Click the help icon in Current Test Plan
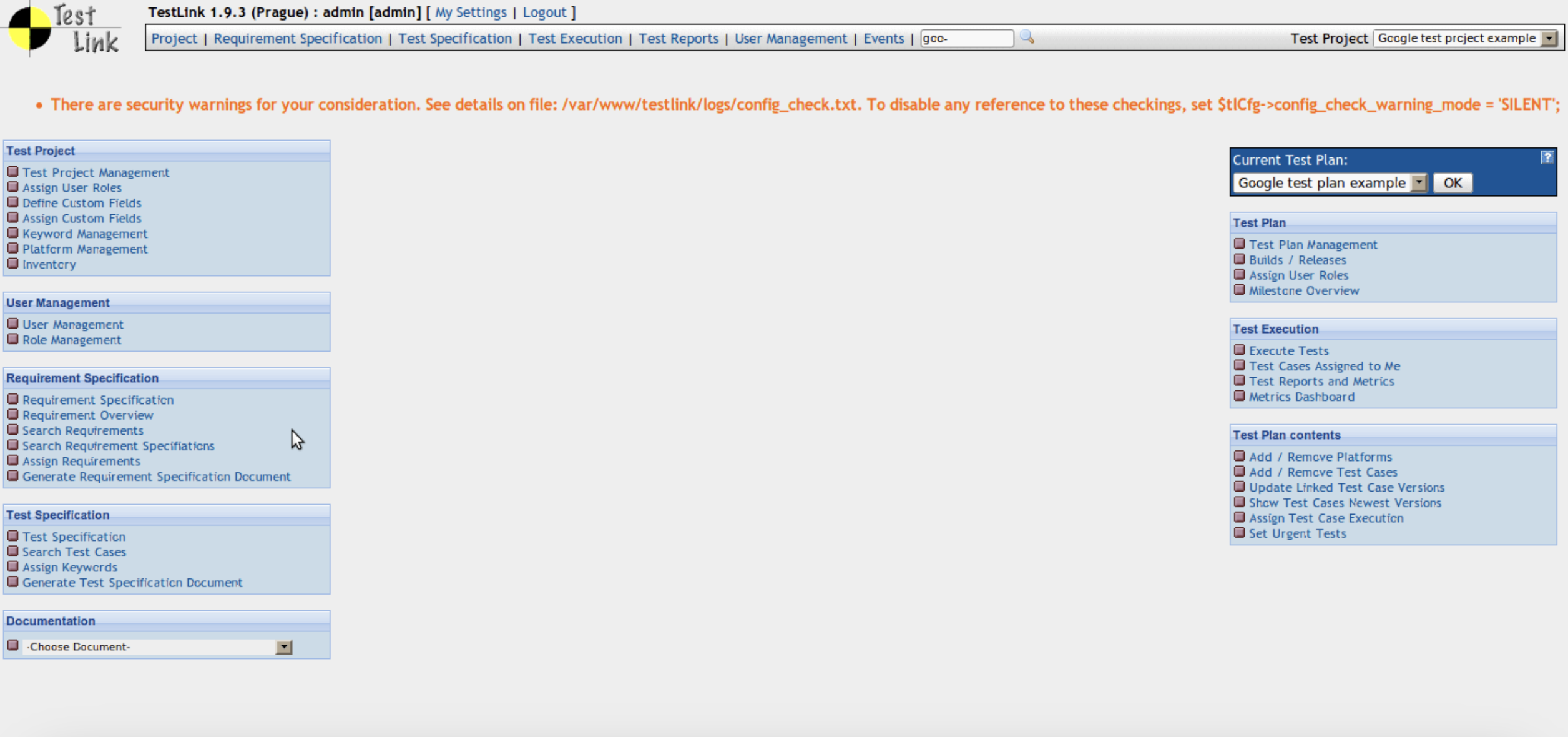Screen dimensions: 1568x737 (x=1546, y=157)
